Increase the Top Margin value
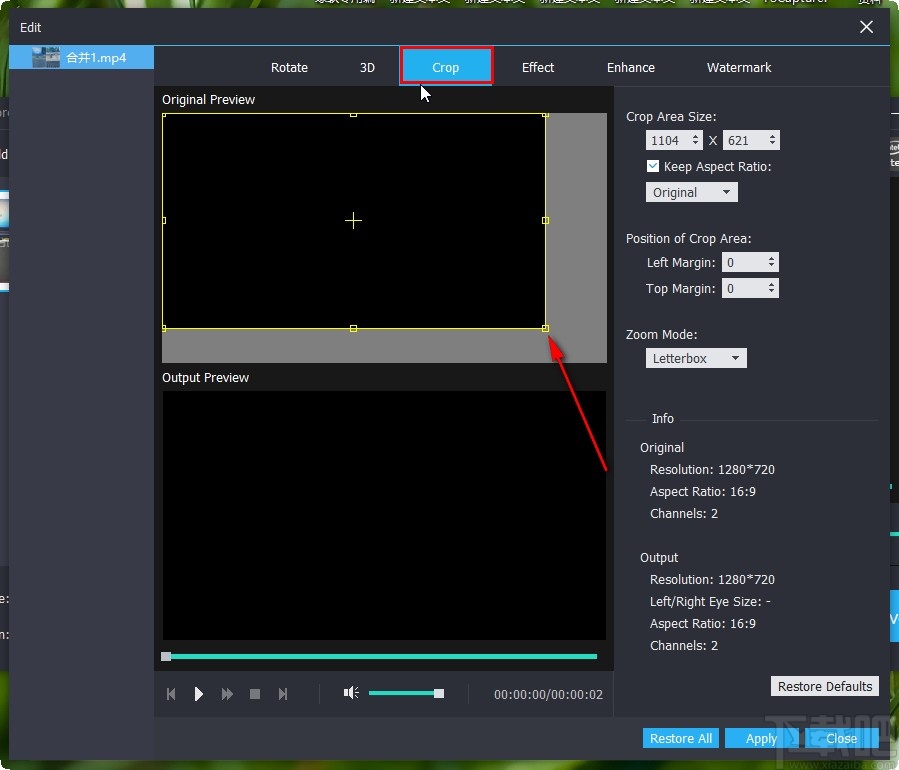The image size is (899, 770). pyautogui.click(x=772, y=284)
